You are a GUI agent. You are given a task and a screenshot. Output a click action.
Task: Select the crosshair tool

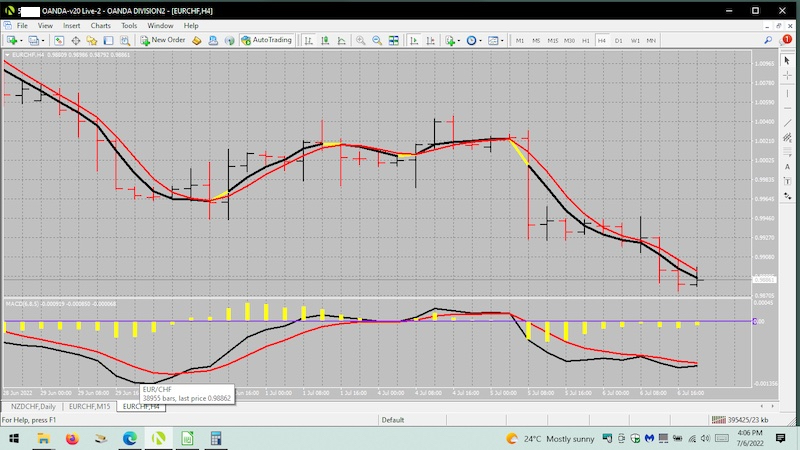pos(787,76)
